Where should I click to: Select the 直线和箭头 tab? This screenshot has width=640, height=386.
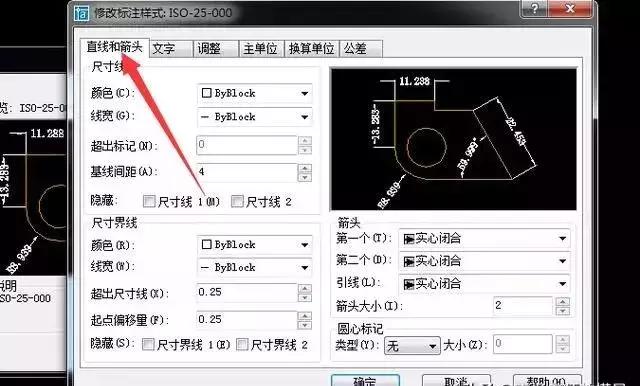[x=115, y=47]
